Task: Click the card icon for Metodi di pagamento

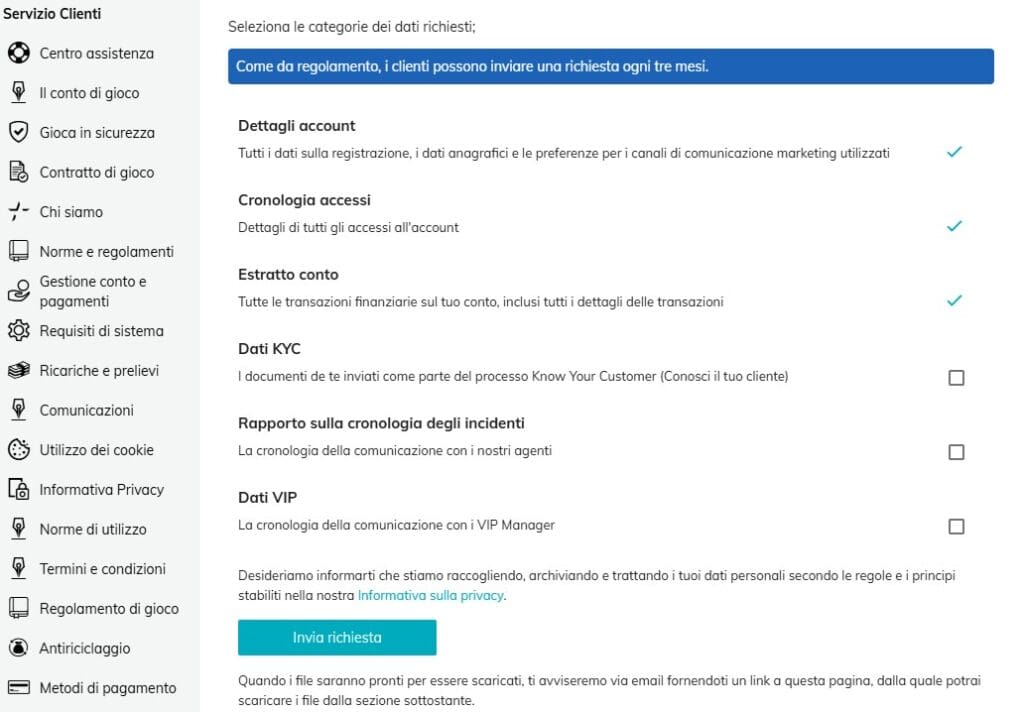Action: pos(19,687)
